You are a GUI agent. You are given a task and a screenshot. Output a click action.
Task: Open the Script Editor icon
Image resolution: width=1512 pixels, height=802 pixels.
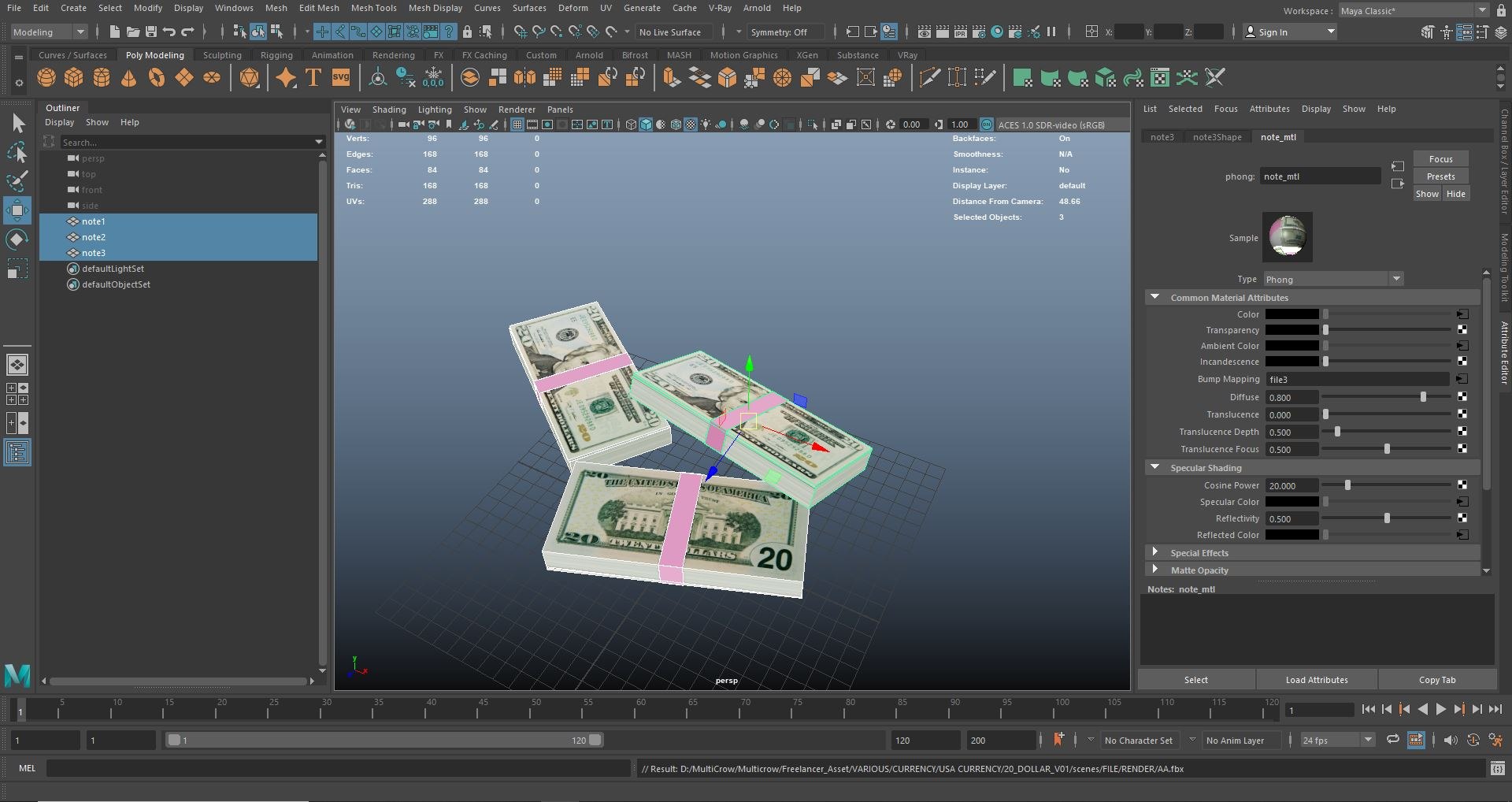click(x=1498, y=768)
